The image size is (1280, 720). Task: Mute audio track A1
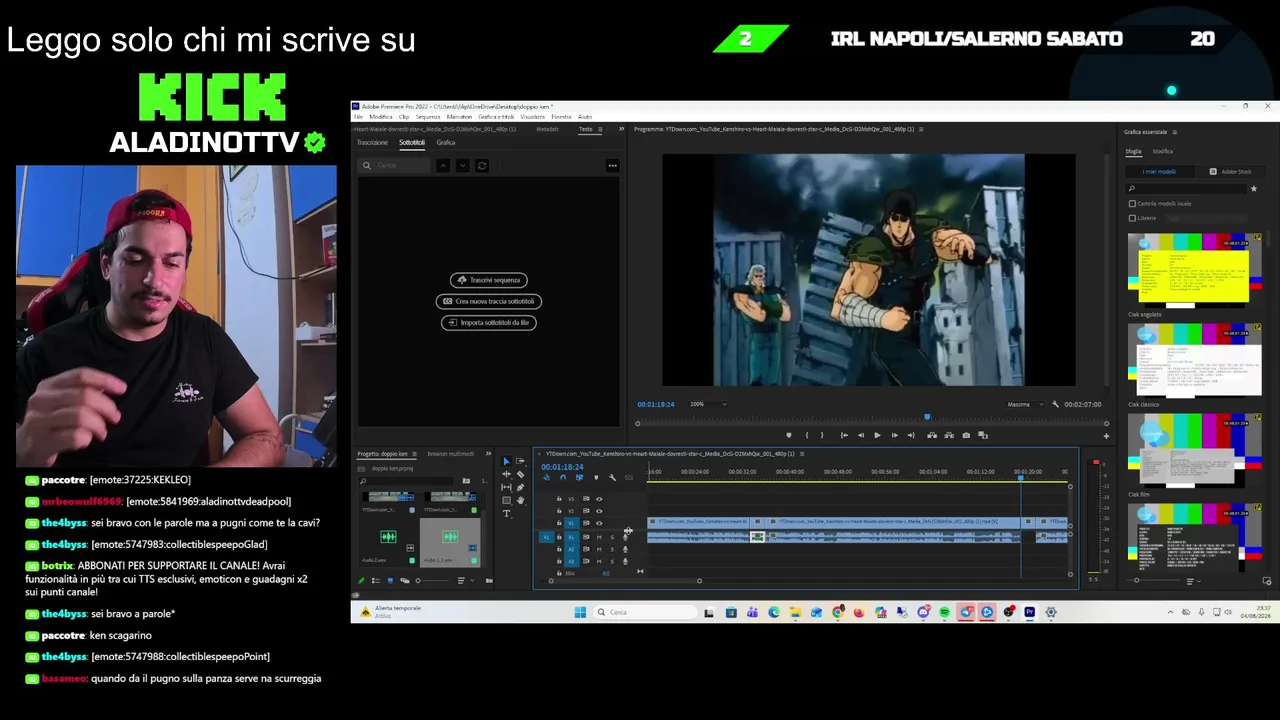599,537
